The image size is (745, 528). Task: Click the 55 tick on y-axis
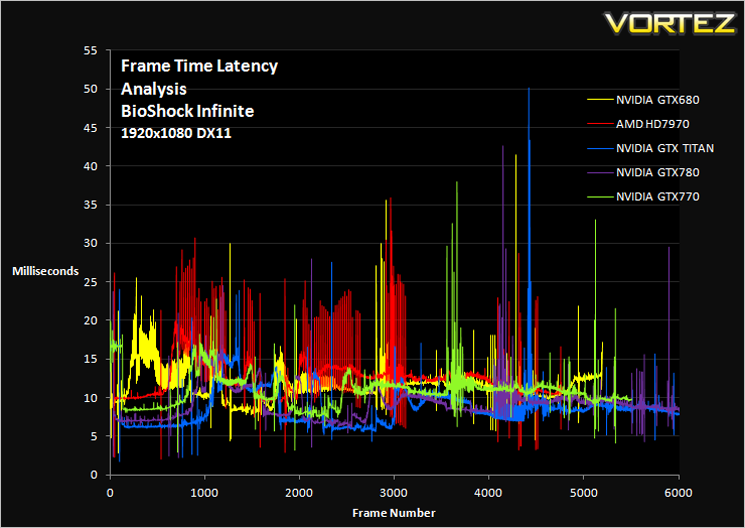coord(90,50)
